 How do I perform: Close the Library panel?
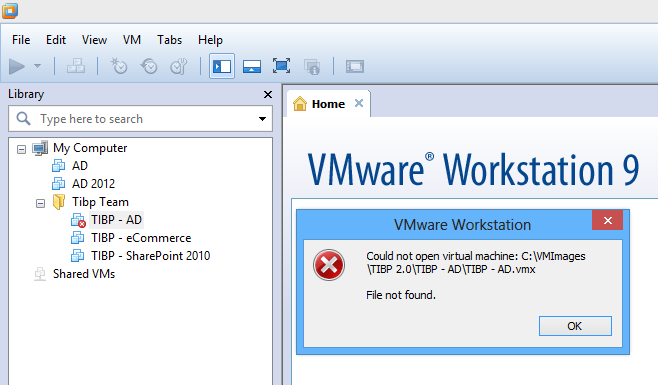[x=268, y=94]
